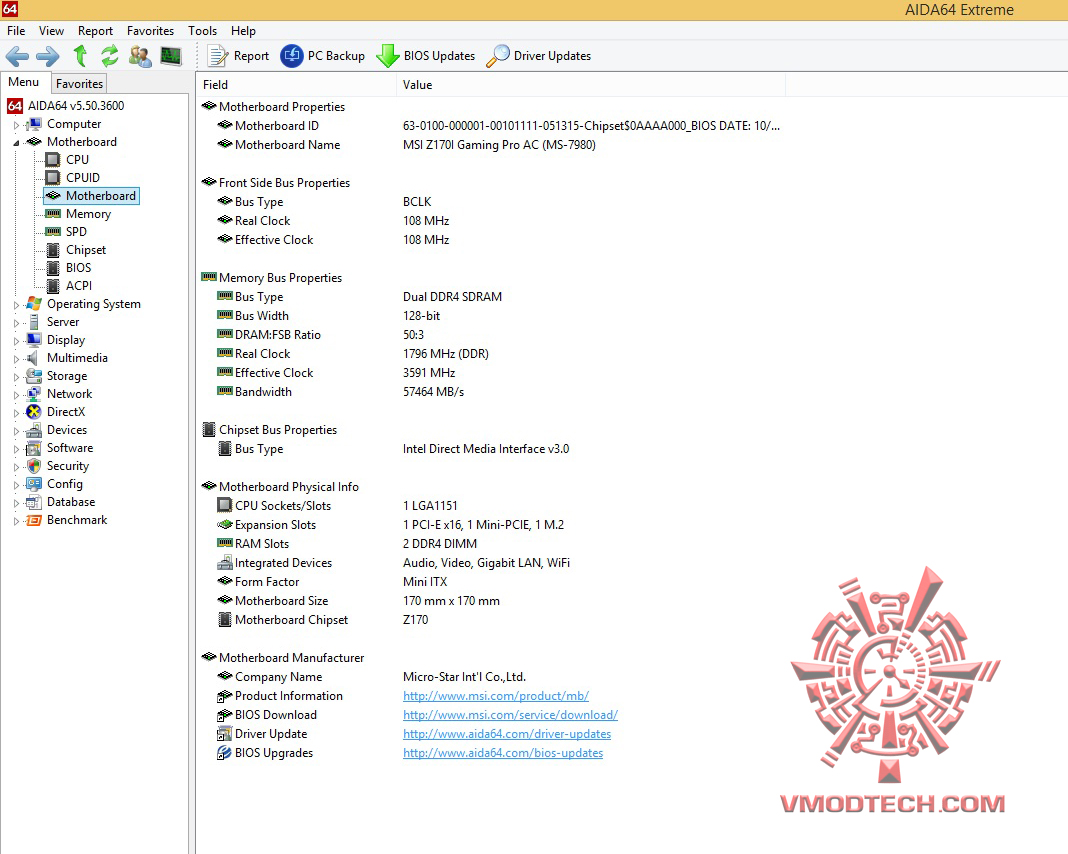Switch to the Menu tab
Image resolution: width=1068 pixels, height=854 pixels.
[24, 82]
